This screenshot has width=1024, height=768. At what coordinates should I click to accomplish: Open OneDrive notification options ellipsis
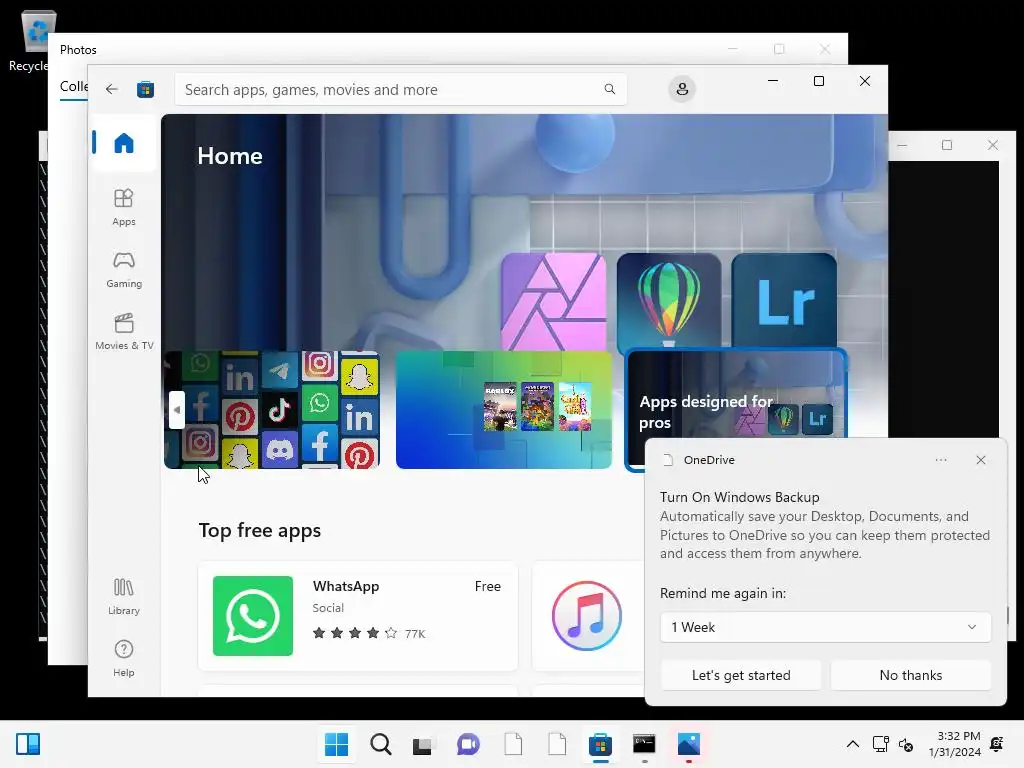(x=940, y=460)
